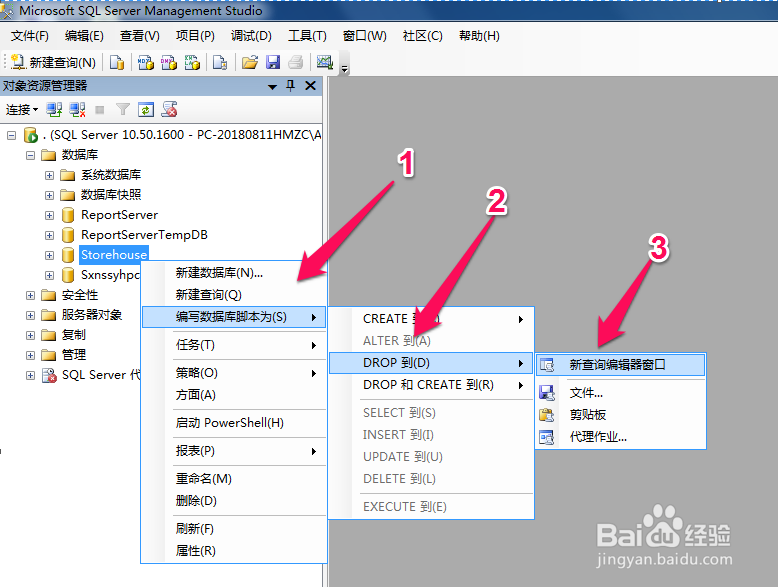Click the Stop square icon

coord(100,110)
